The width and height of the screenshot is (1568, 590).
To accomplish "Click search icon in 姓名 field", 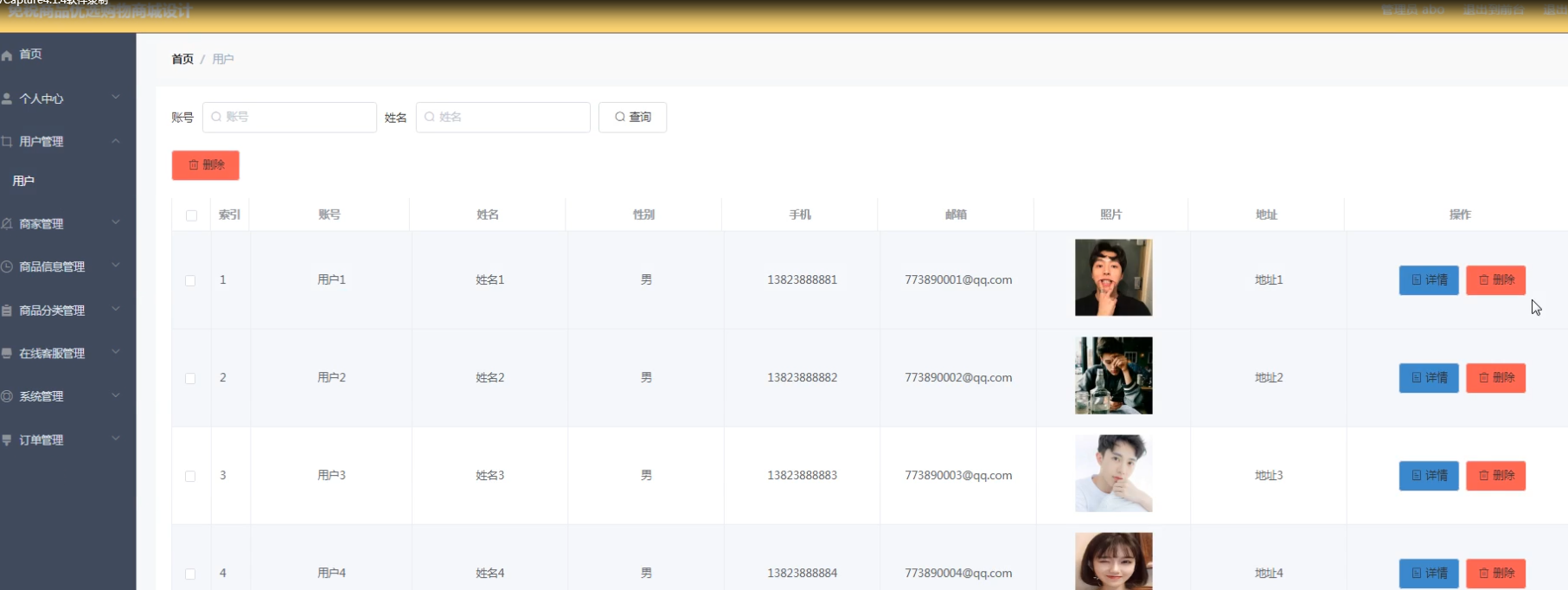I will coord(430,117).
